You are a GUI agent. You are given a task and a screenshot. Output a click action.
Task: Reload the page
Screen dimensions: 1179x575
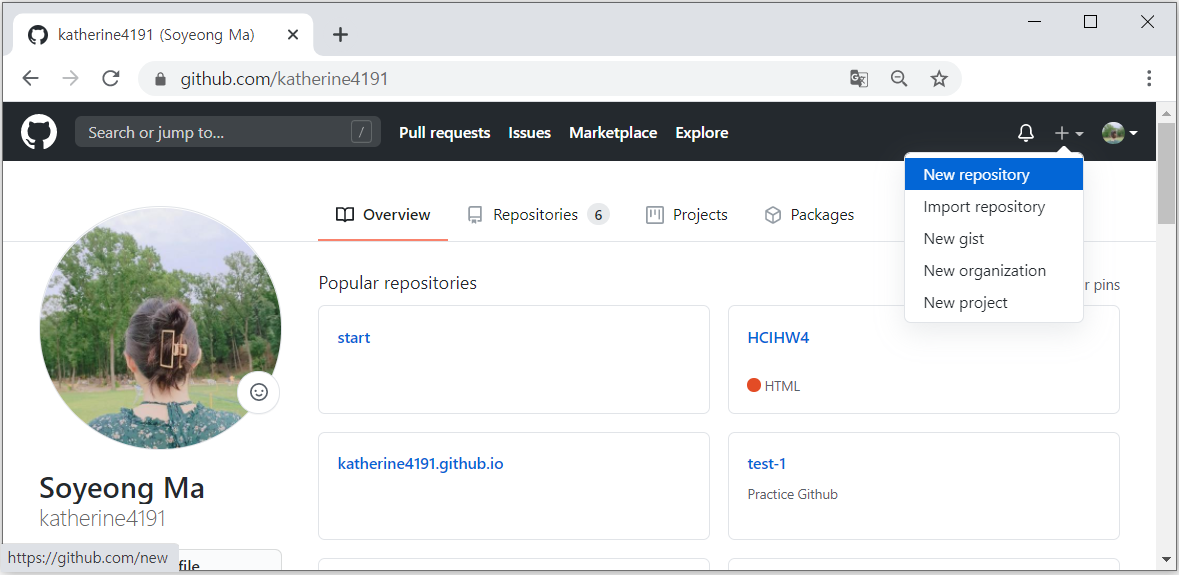click(111, 78)
